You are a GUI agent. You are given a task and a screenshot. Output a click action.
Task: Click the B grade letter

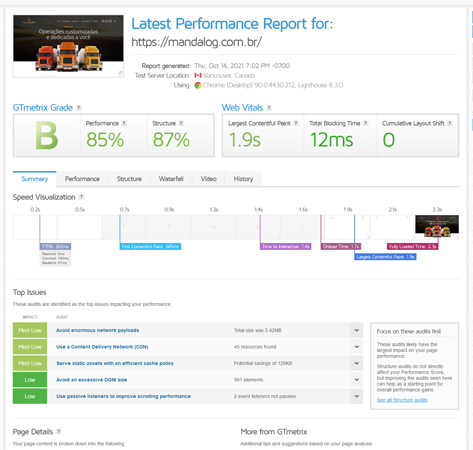click(47, 136)
